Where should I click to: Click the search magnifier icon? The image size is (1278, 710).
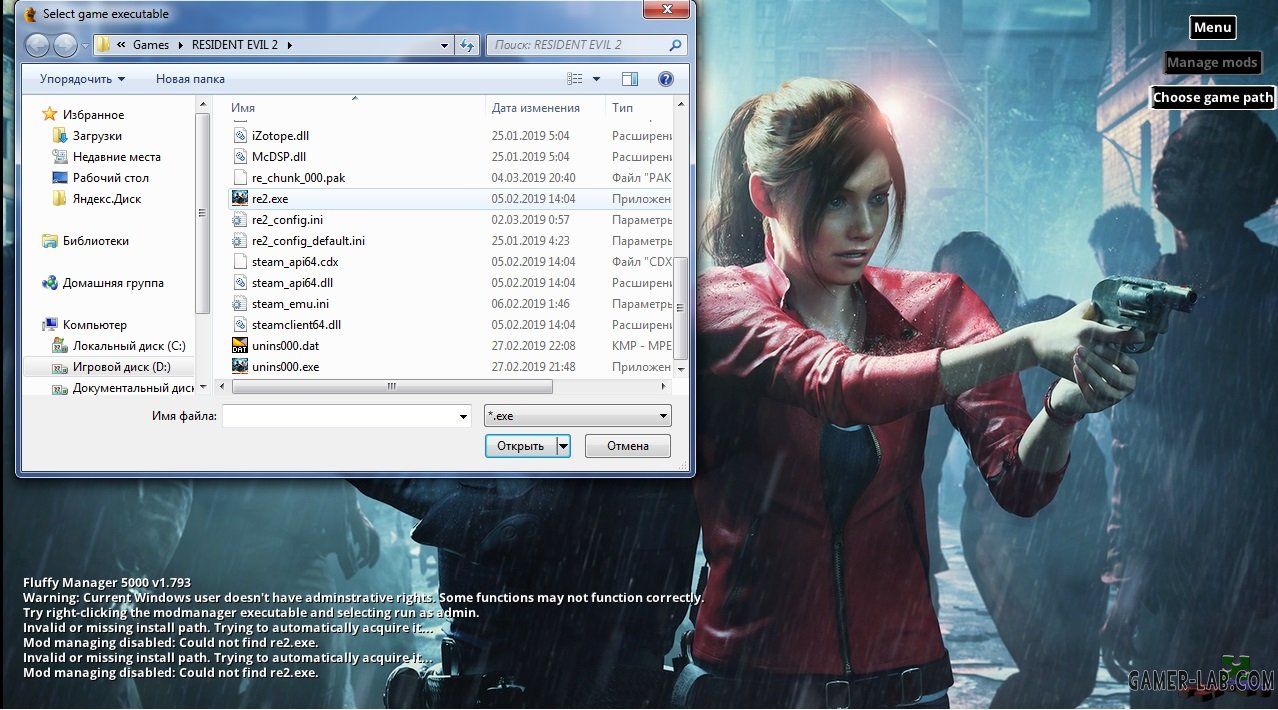676,45
